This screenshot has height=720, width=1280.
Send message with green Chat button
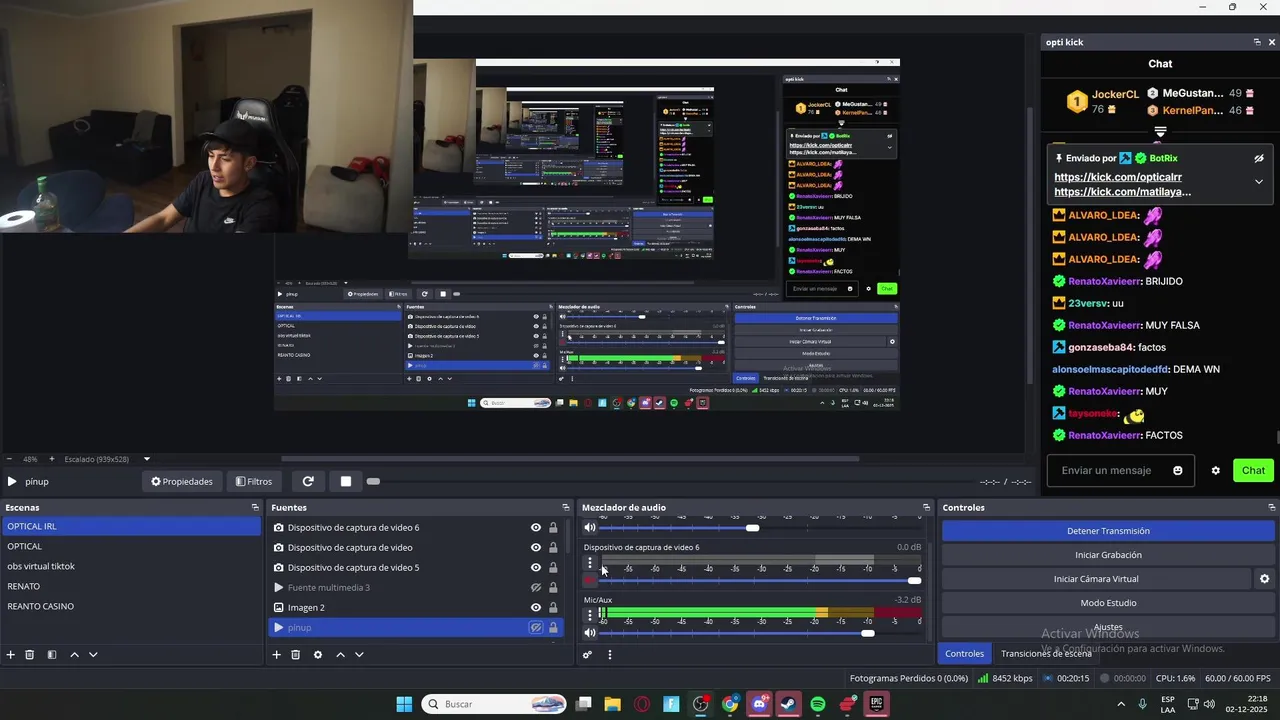tap(1254, 471)
